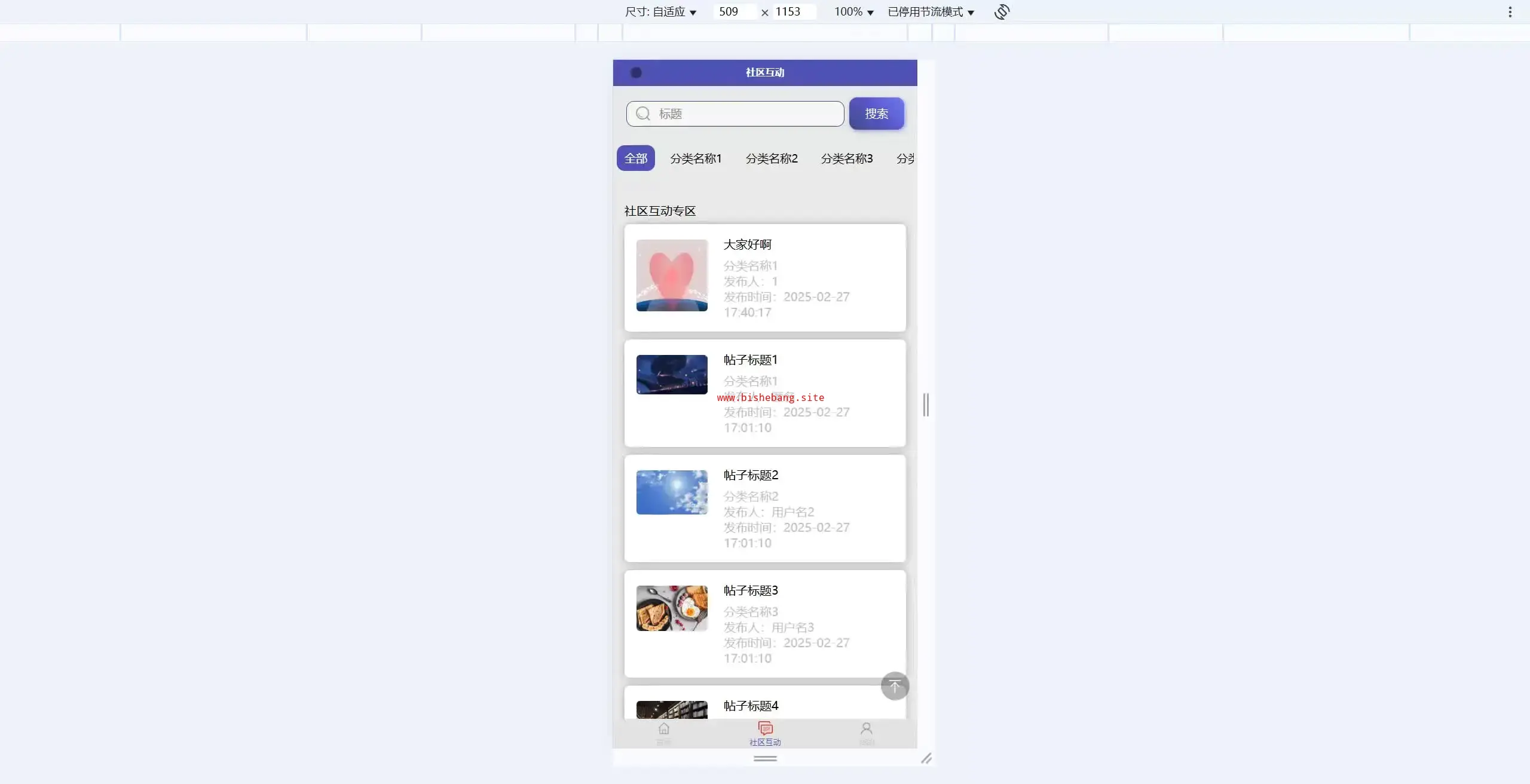Screen dimensions: 1530x784
Task: Select the 全部 category tab
Action: tap(635, 158)
